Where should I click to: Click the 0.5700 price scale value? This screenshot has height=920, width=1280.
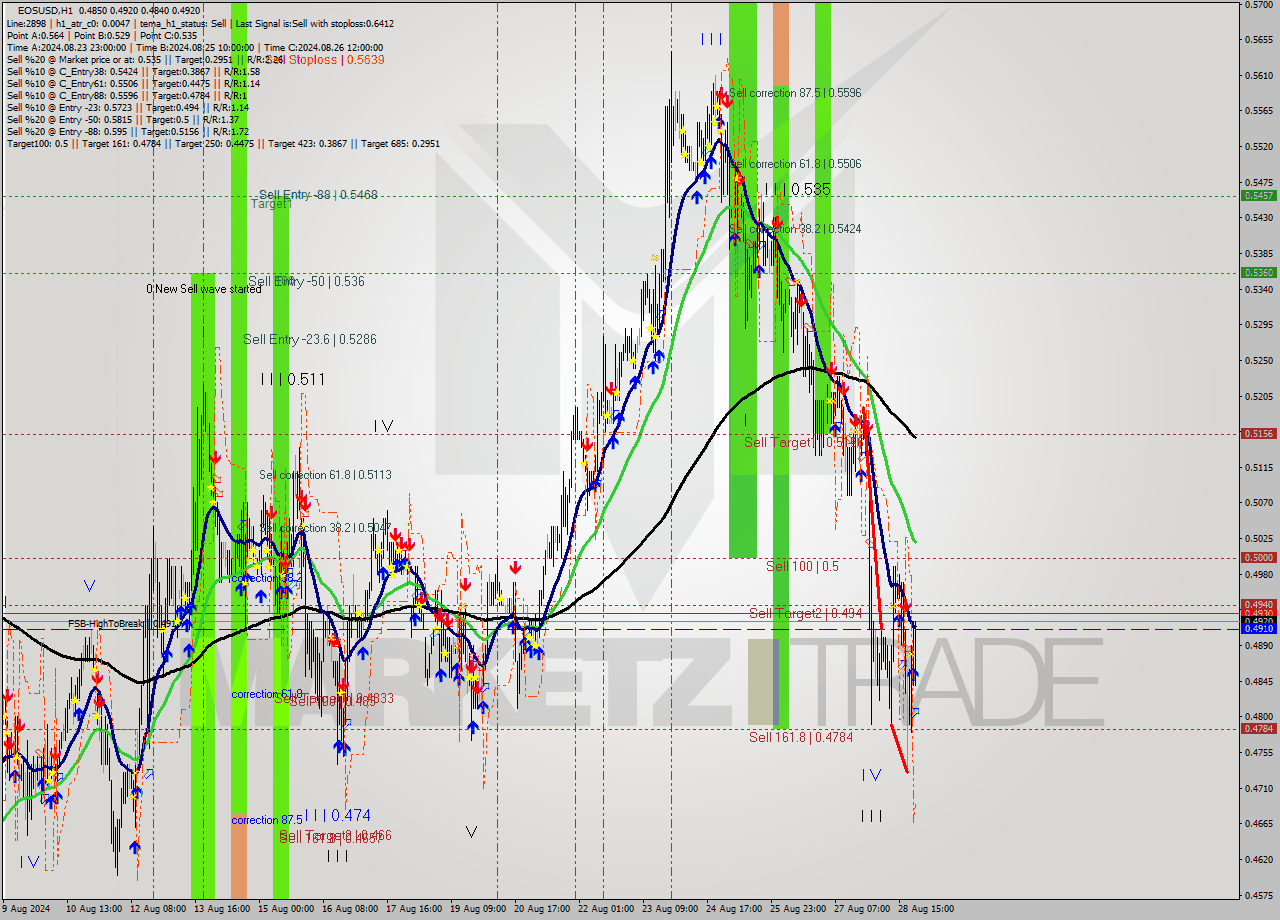click(x=1258, y=5)
